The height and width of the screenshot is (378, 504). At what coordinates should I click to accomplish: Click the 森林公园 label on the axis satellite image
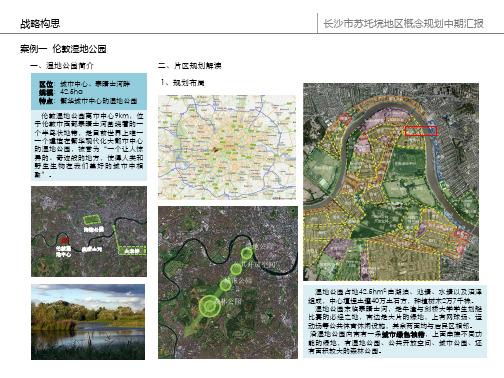pyautogui.click(x=228, y=301)
